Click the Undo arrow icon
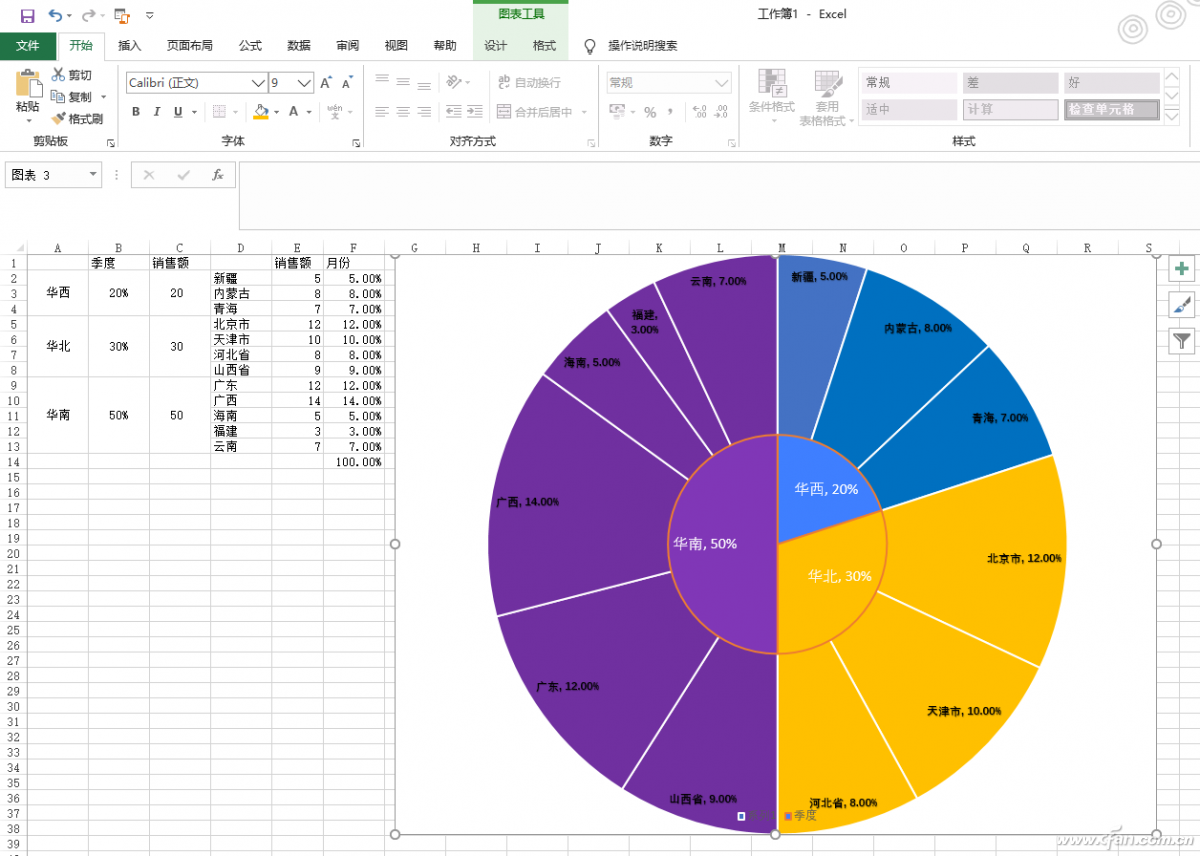Screen dimensions: 1200x856 pos(55,15)
